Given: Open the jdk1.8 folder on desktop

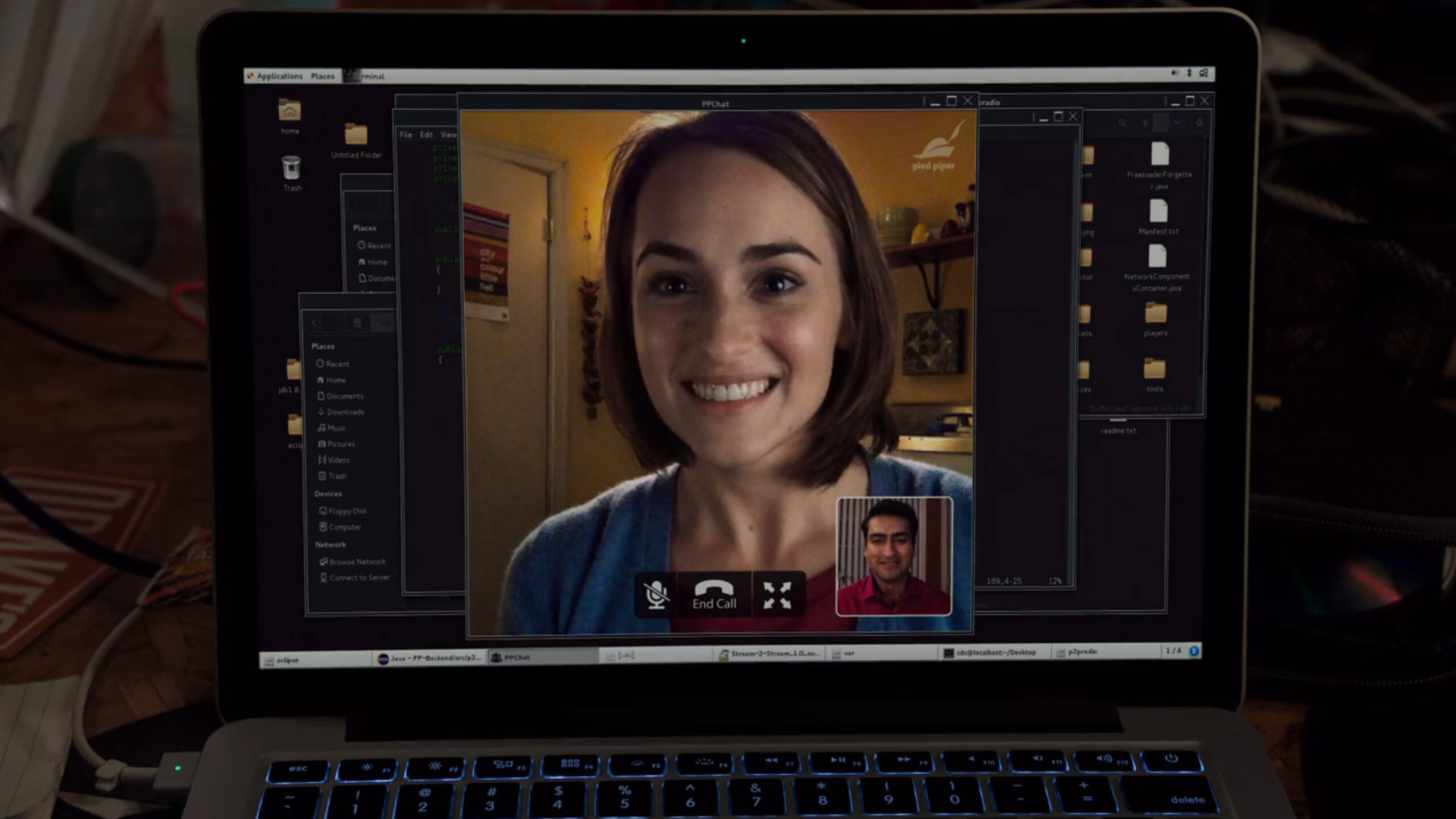Looking at the screenshot, I should pos(291,377).
